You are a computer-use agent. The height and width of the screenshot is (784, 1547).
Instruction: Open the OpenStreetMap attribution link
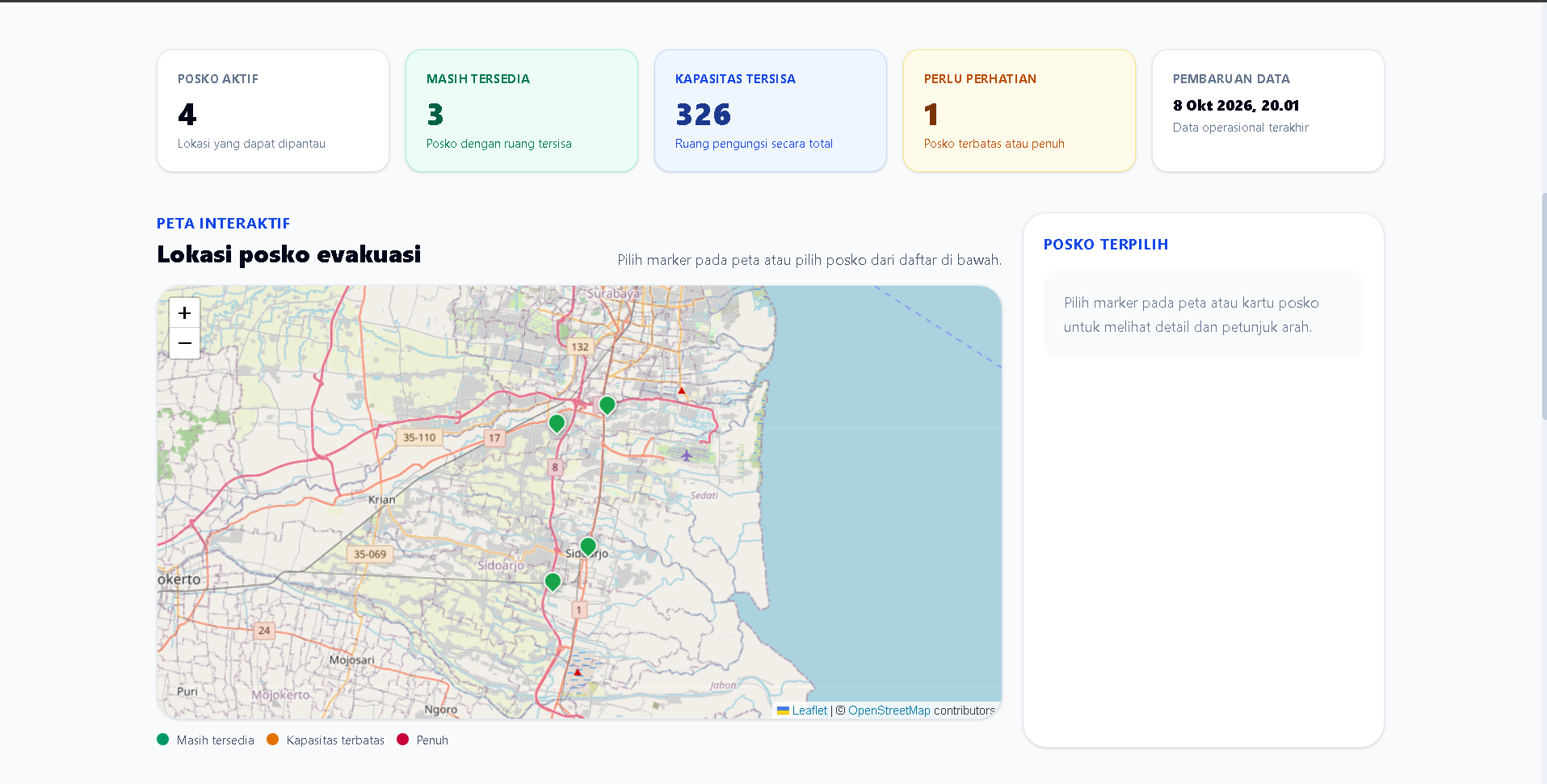889,711
